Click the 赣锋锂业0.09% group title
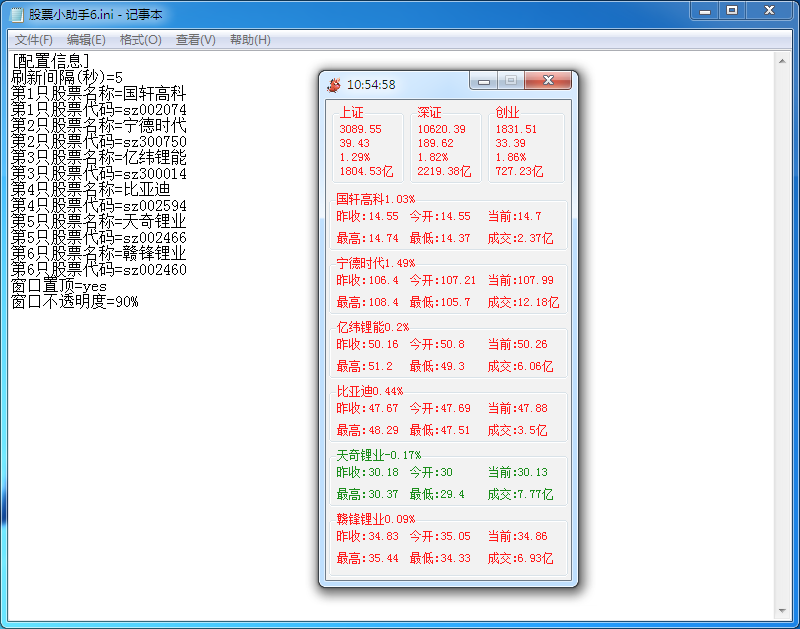 [x=376, y=519]
